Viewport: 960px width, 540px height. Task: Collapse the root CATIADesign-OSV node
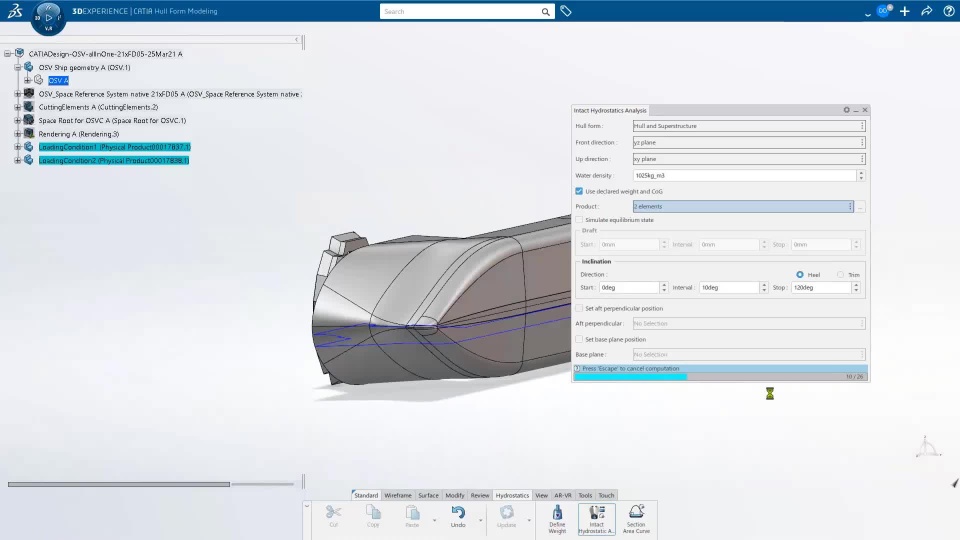click(x=7, y=54)
